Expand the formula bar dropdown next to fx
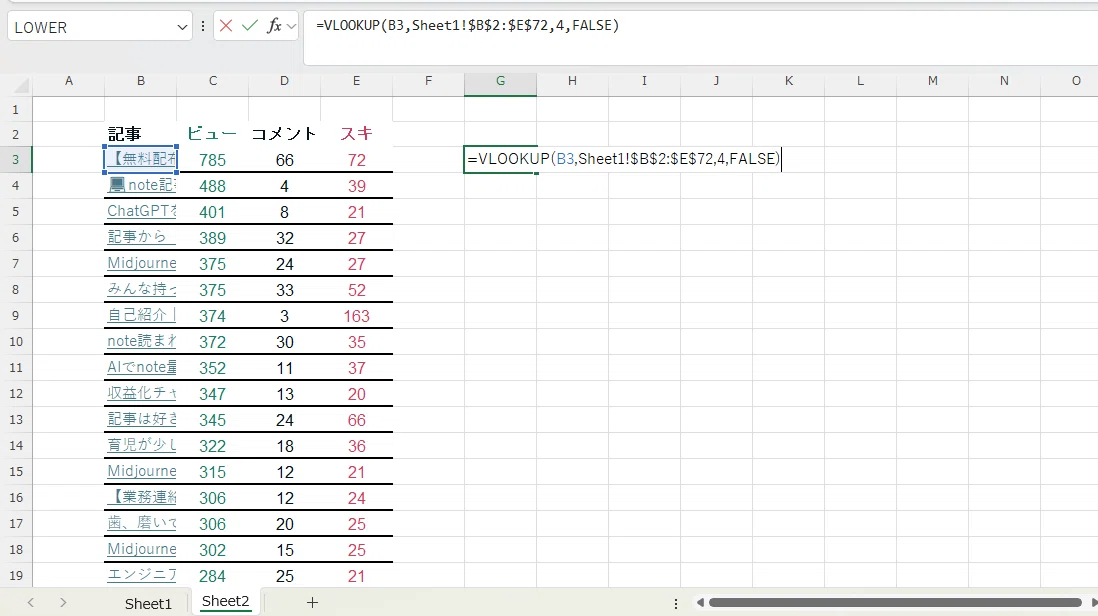This screenshot has width=1098, height=616. click(291, 27)
